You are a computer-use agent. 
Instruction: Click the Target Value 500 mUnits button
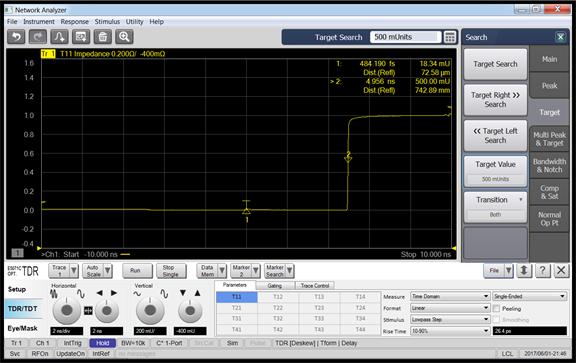tap(495, 172)
